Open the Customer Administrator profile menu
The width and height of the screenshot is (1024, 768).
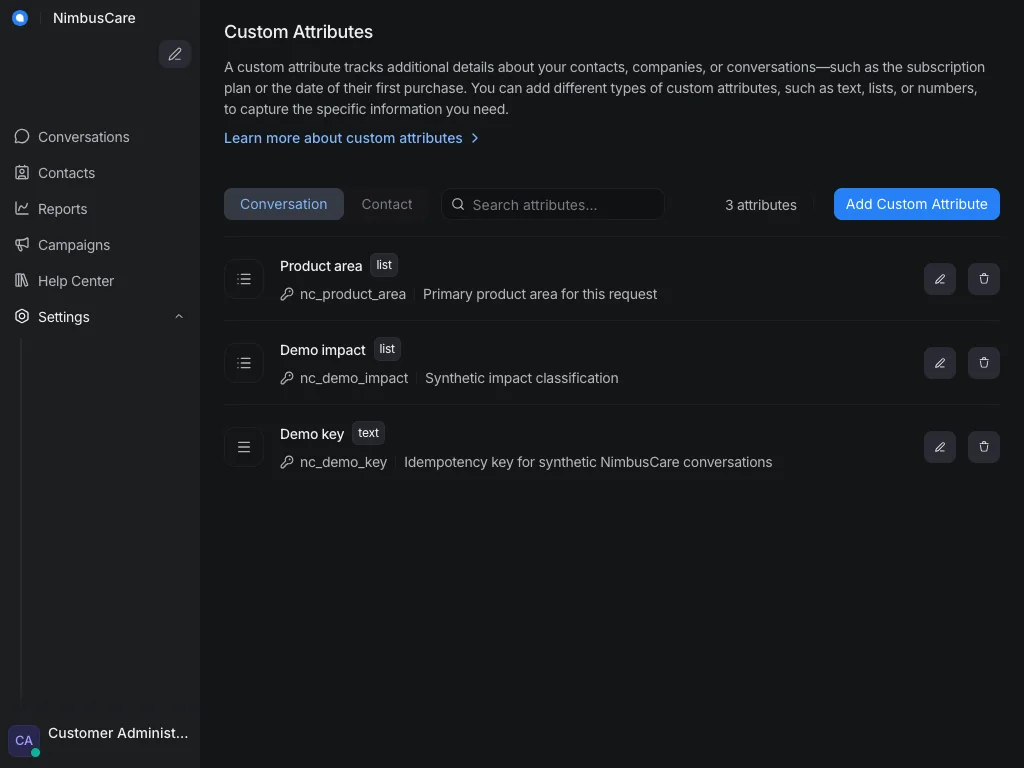point(100,741)
